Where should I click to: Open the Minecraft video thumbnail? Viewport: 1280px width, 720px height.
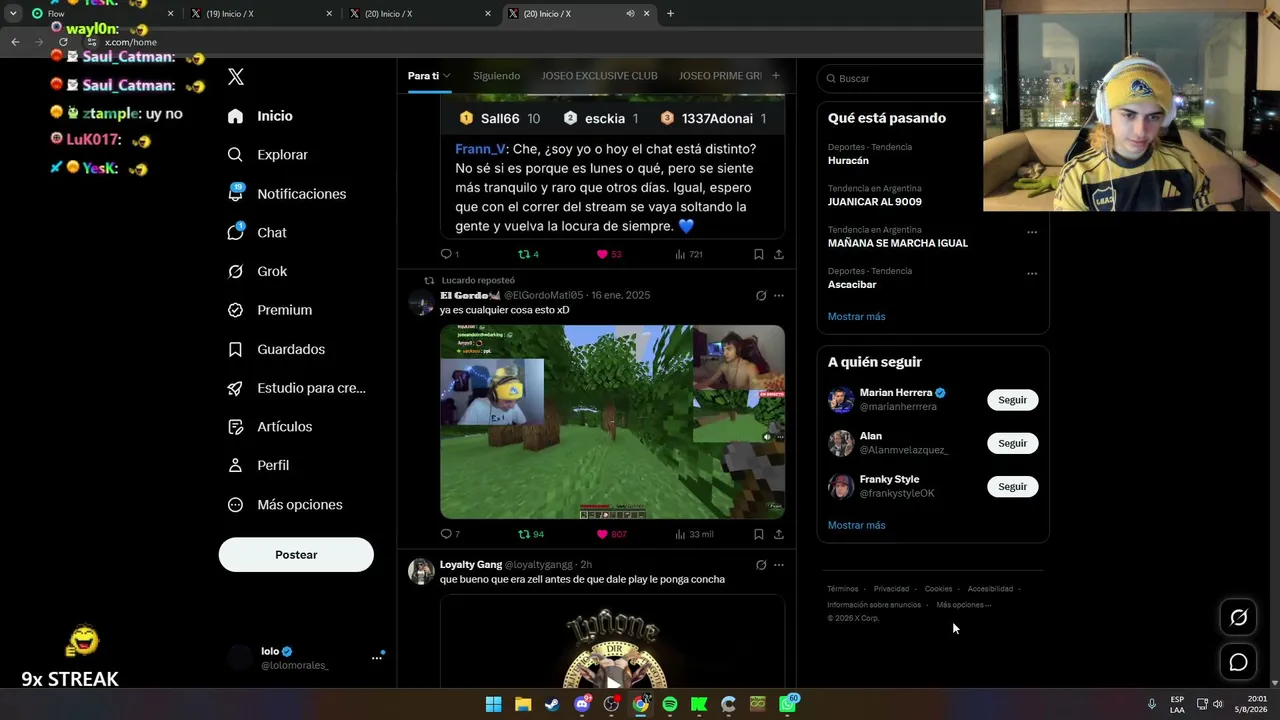[x=612, y=422]
